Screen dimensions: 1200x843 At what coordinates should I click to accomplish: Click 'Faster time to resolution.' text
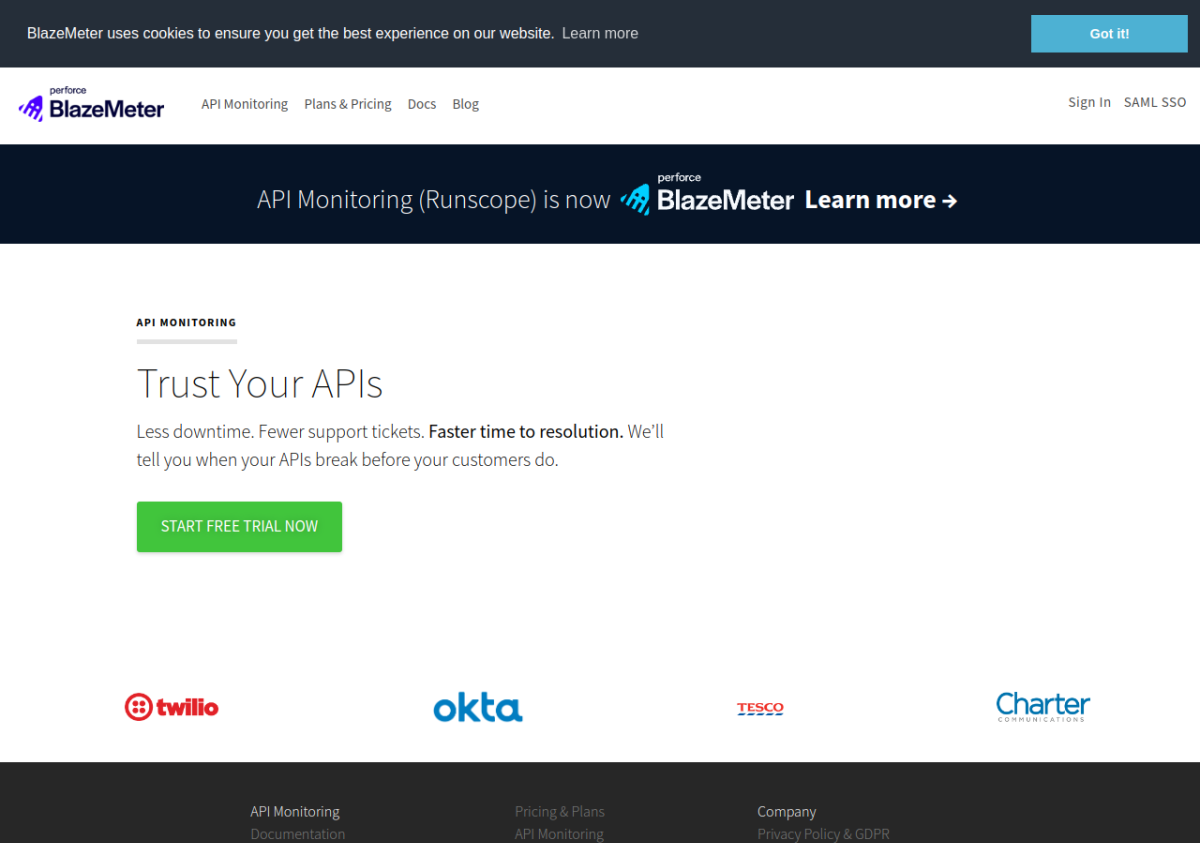click(x=526, y=432)
